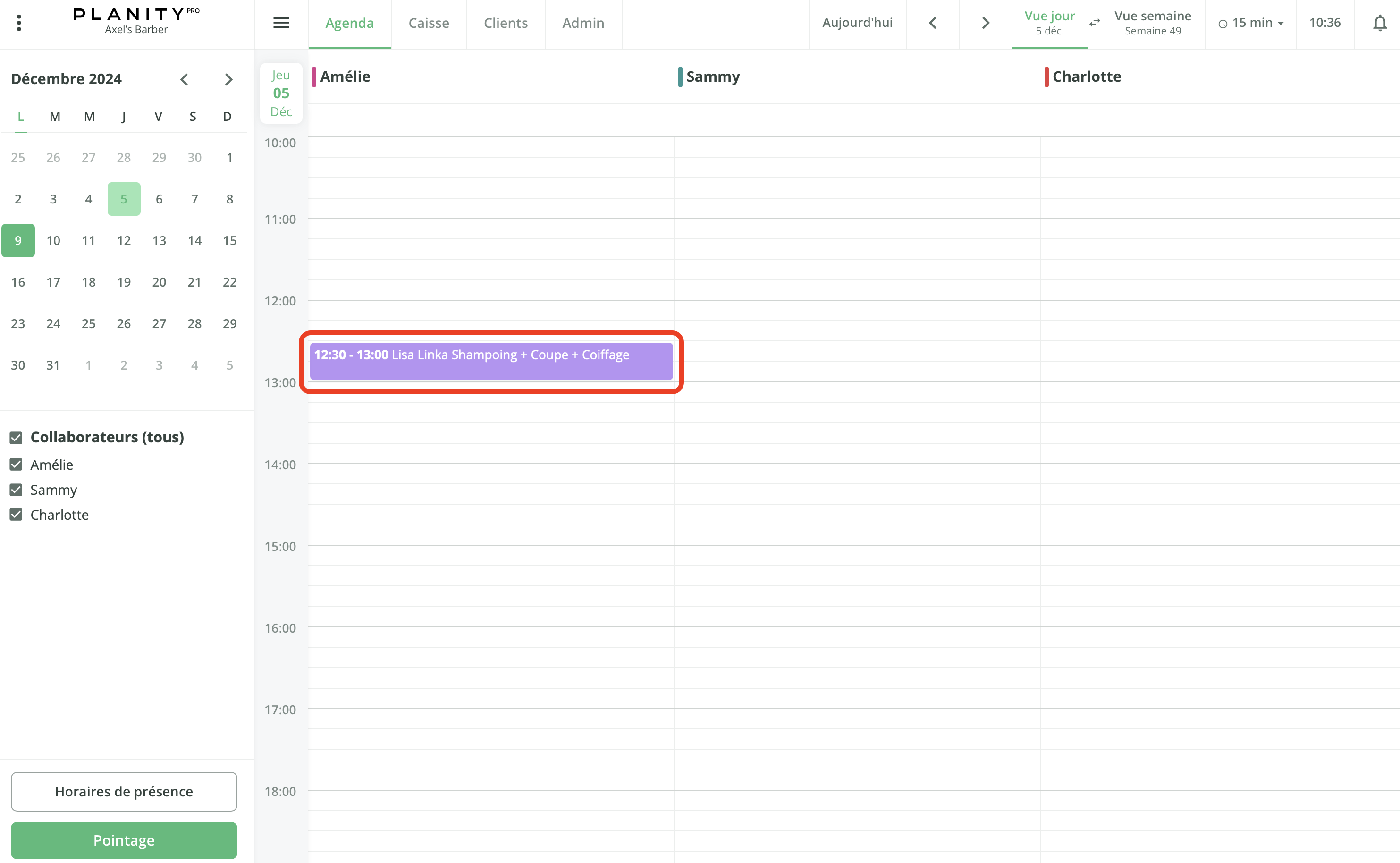Image resolution: width=1400 pixels, height=863 pixels.
Task: Toggle the Charlotte collaborator checkbox
Action: click(x=16, y=515)
